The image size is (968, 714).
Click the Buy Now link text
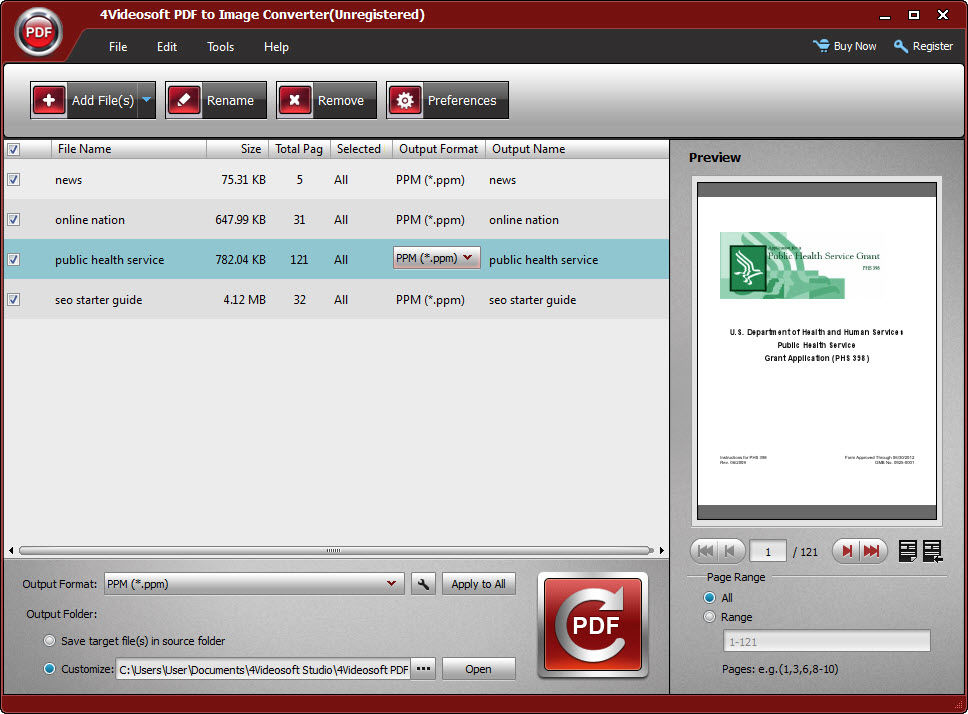(x=854, y=46)
